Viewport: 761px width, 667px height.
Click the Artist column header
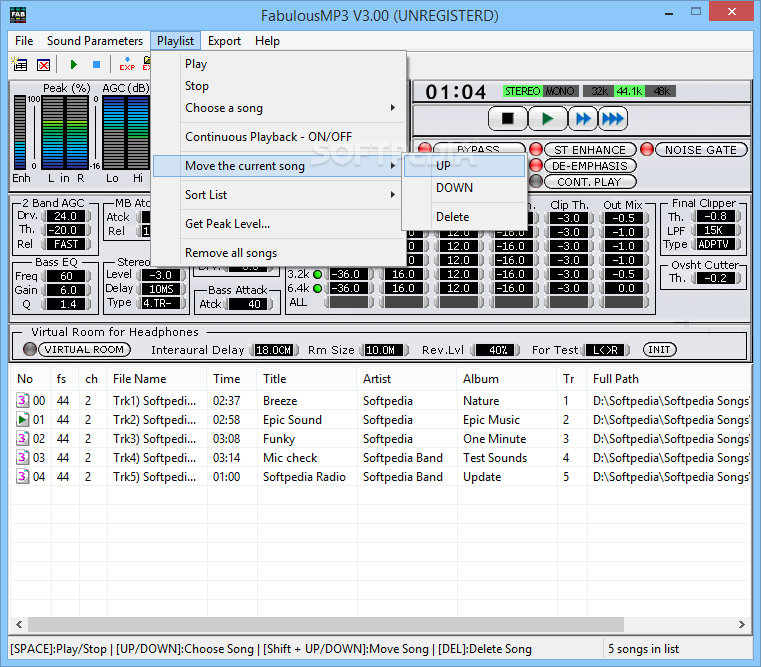(407, 379)
